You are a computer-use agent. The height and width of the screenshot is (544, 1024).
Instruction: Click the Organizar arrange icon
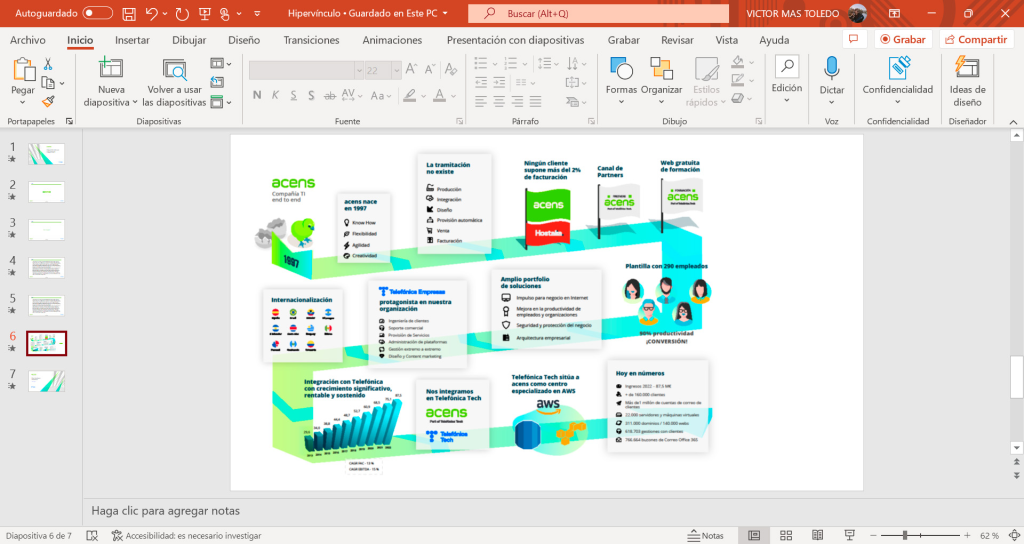pyautogui.click(x=661, y=78)
